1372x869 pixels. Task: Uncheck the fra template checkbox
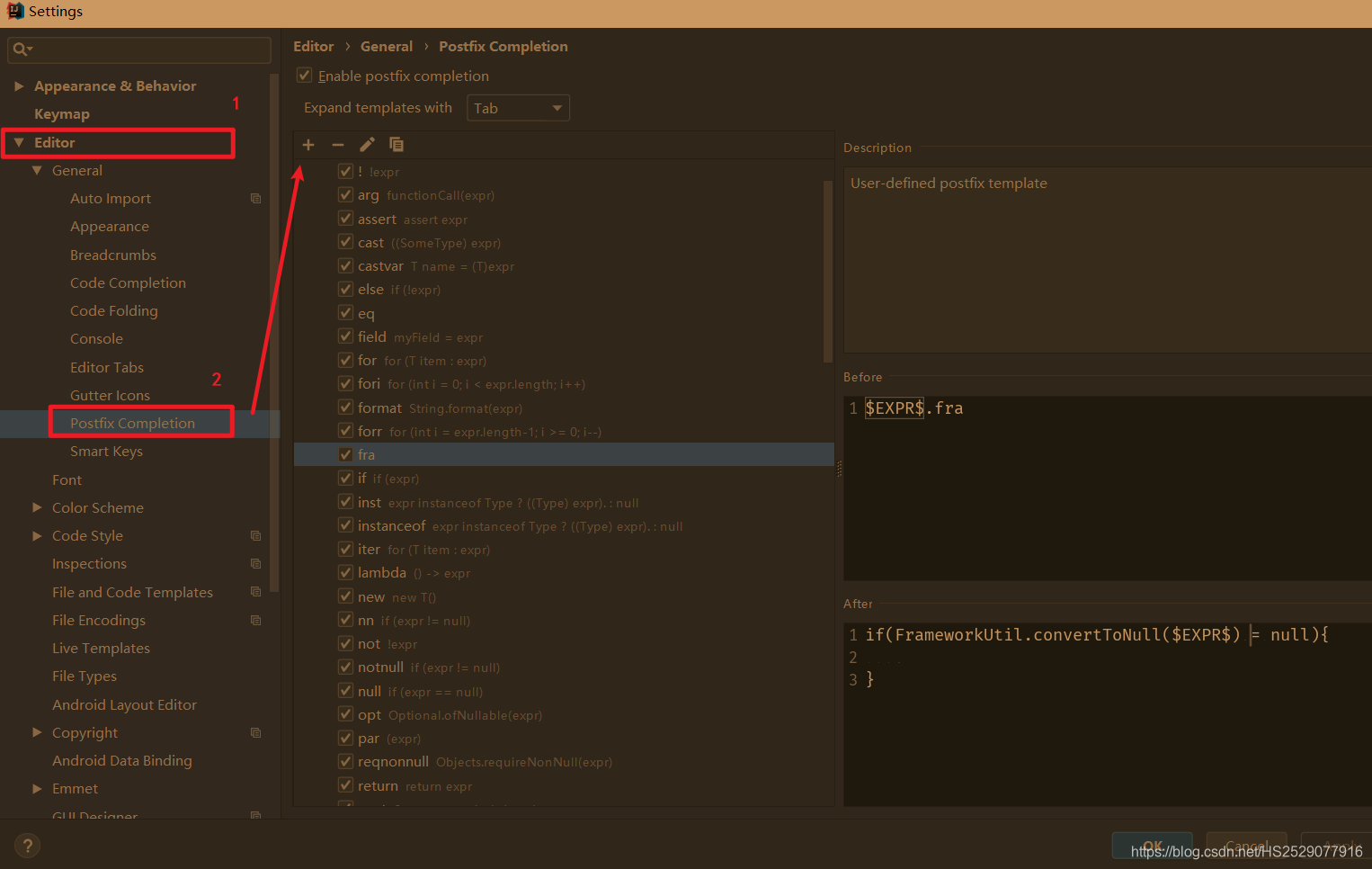coord(345,454)
